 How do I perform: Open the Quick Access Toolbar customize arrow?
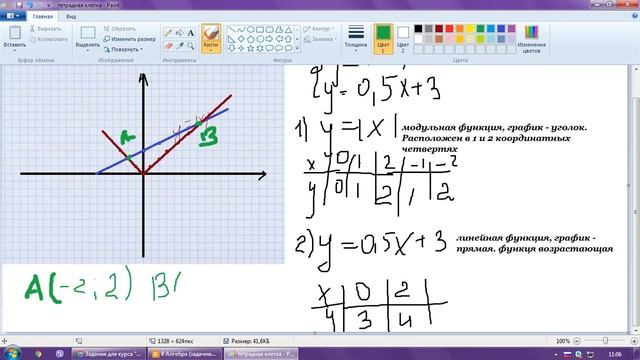(49, 5)
